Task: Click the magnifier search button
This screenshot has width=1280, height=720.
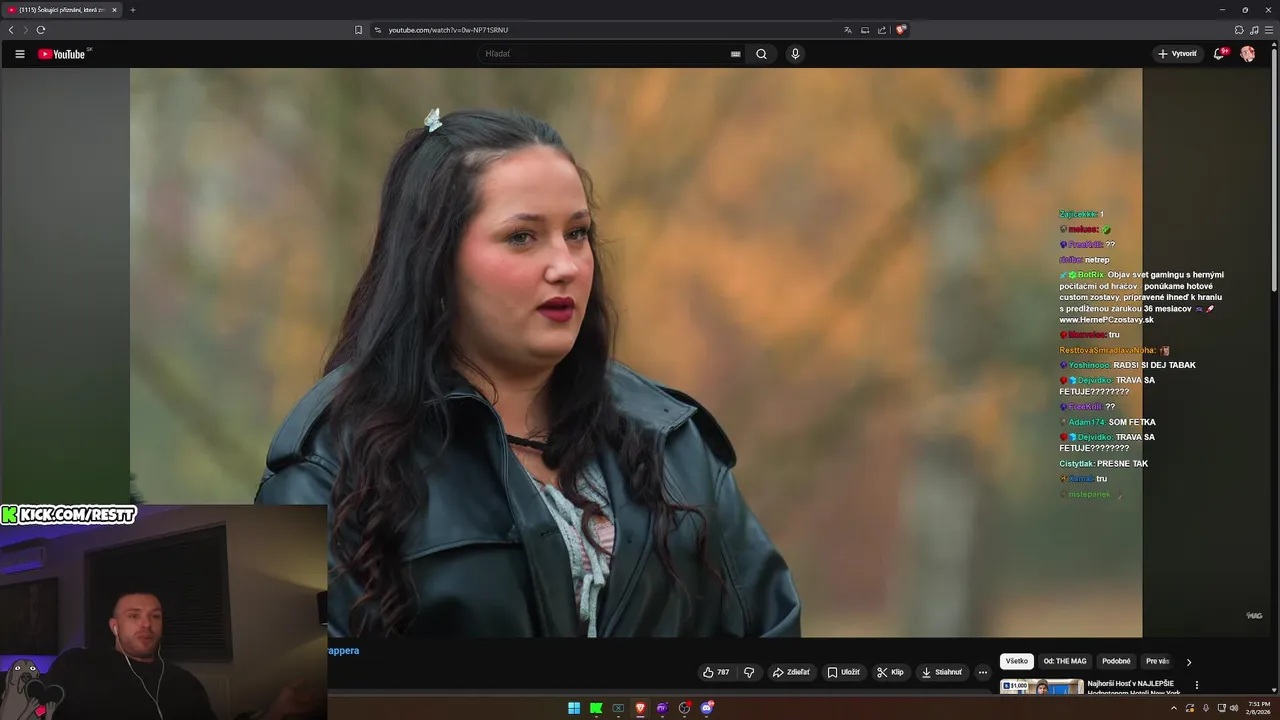Action: [761, 54]
